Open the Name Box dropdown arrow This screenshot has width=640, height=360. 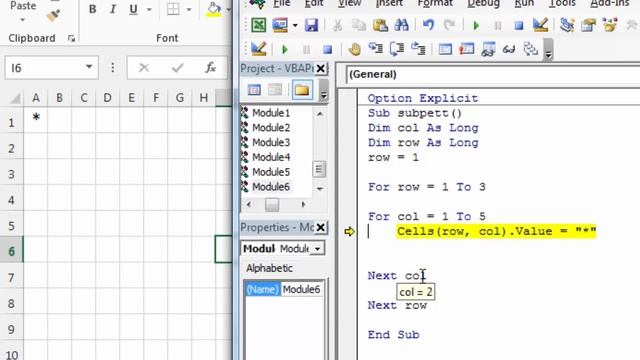pos(89,67)
